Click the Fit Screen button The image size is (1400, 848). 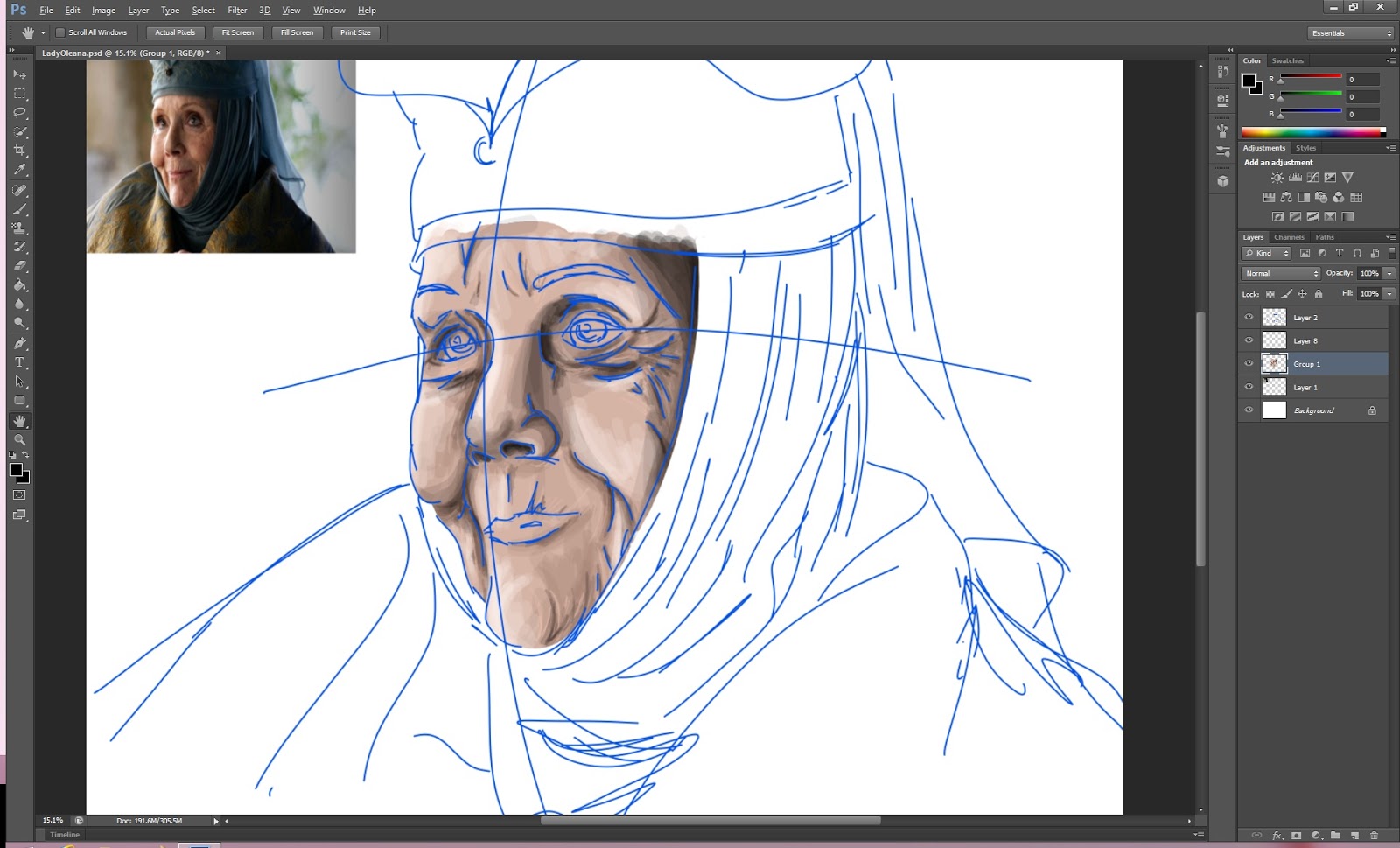tap(238, 32)
